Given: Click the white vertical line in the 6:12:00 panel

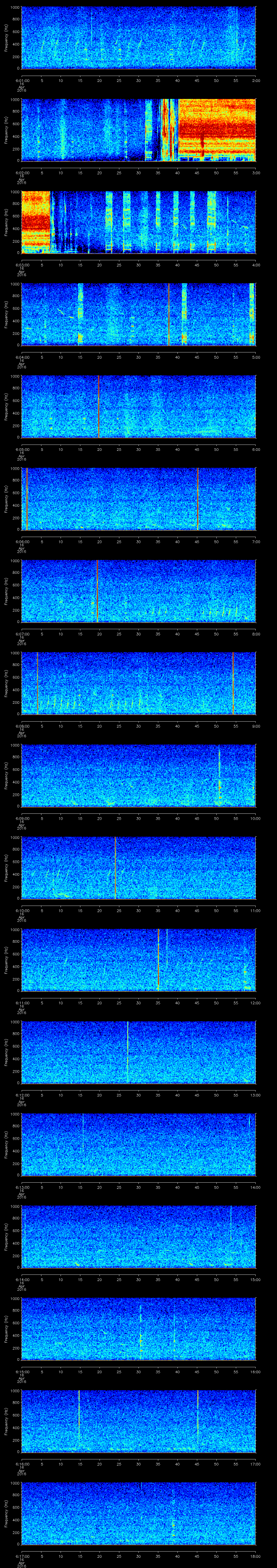Looking at the screenshot, I should pyautogui.click(x=128, y=1052).
